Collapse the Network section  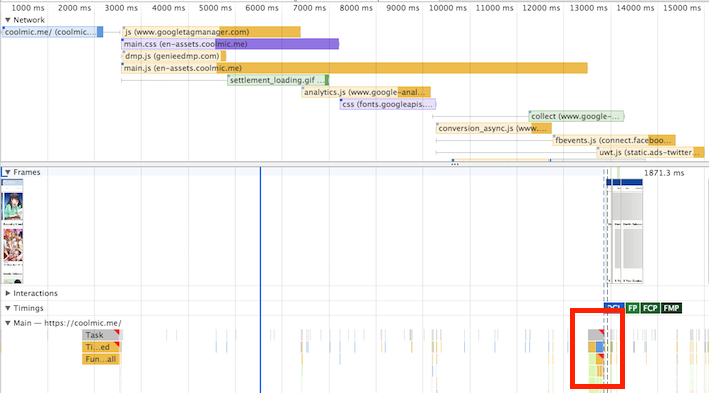8,20
